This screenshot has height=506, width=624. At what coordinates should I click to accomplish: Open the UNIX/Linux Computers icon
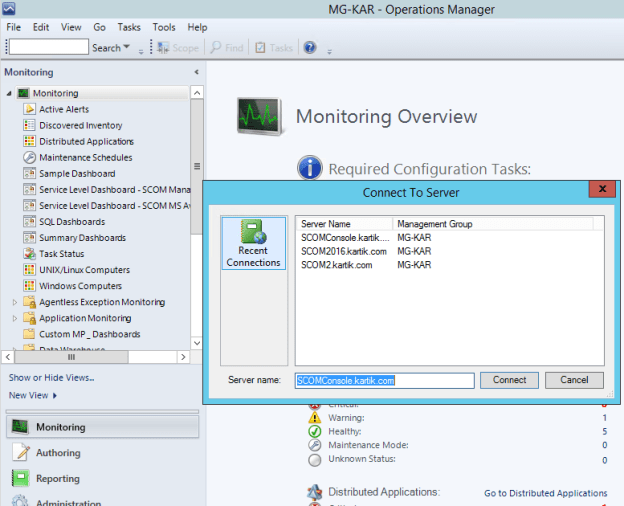coord(29,270)
